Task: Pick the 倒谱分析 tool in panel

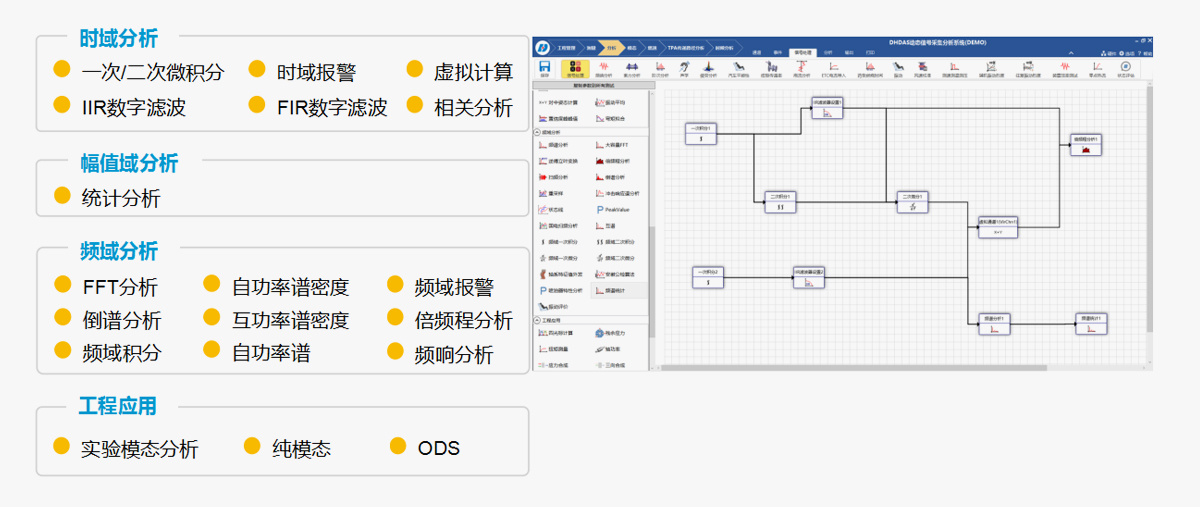Action: tap(611, 177)
